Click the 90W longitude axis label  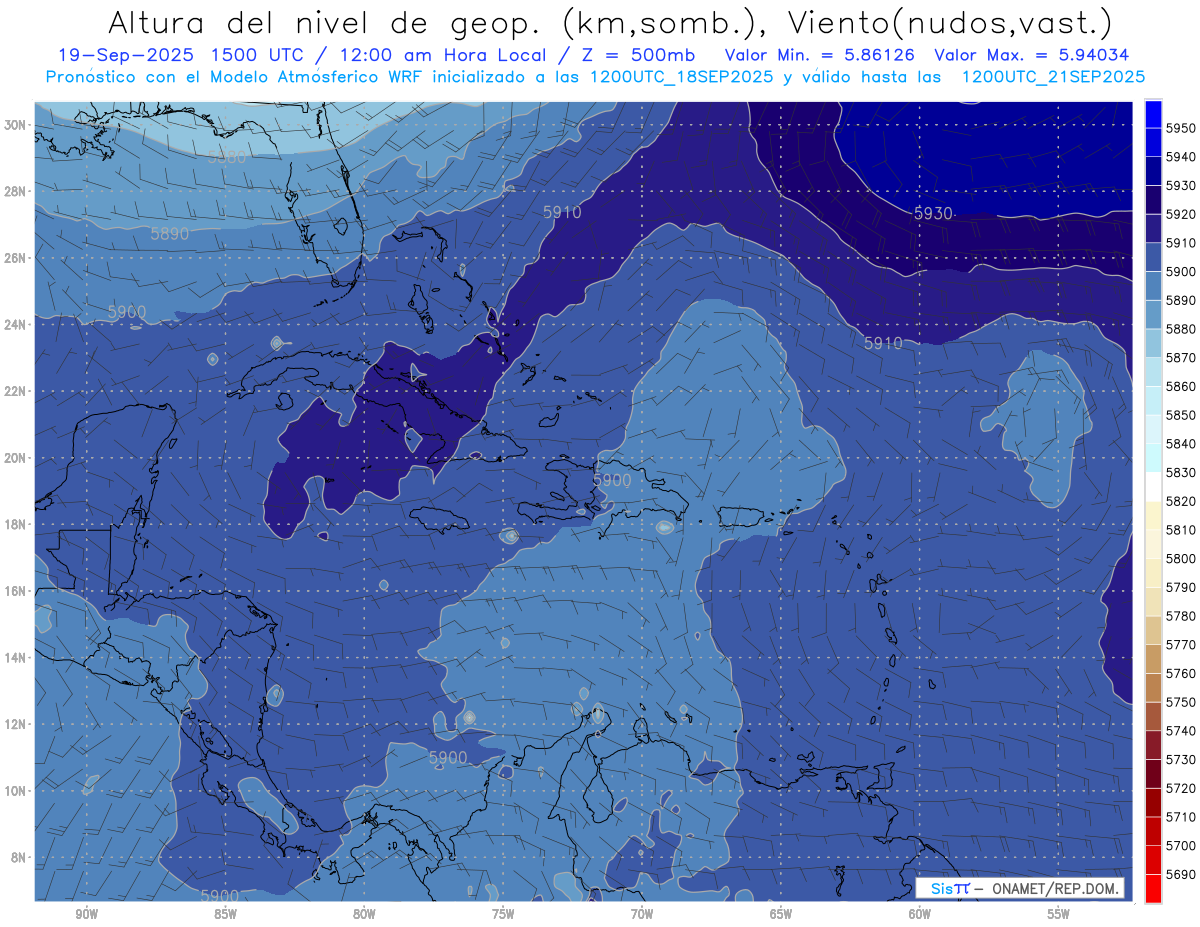click(x=87, y=914)
